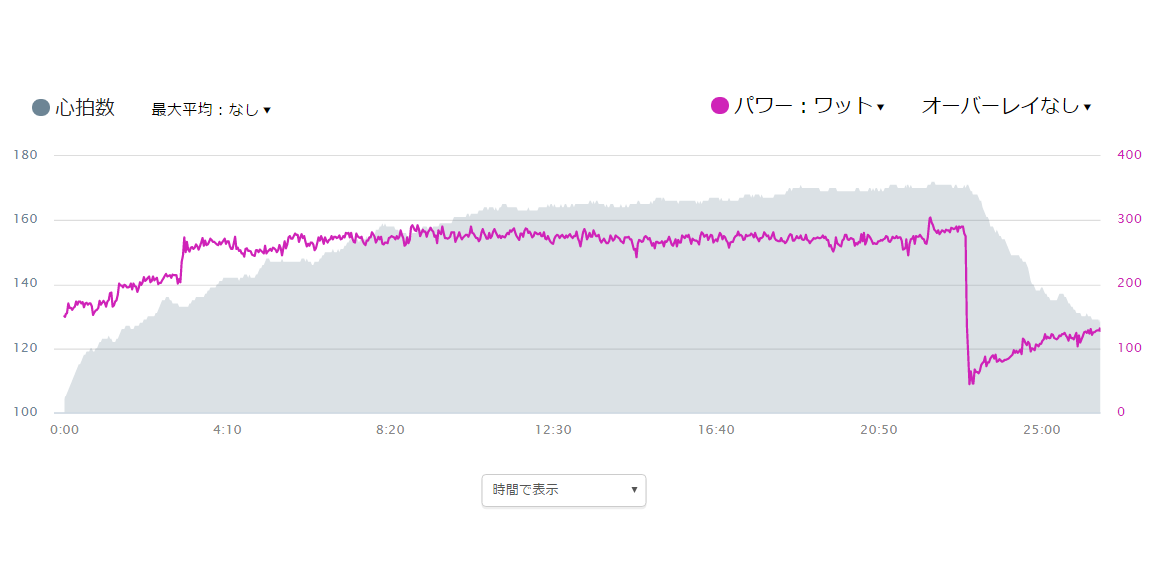Click the 12:30 time axis label

[553, 430]
